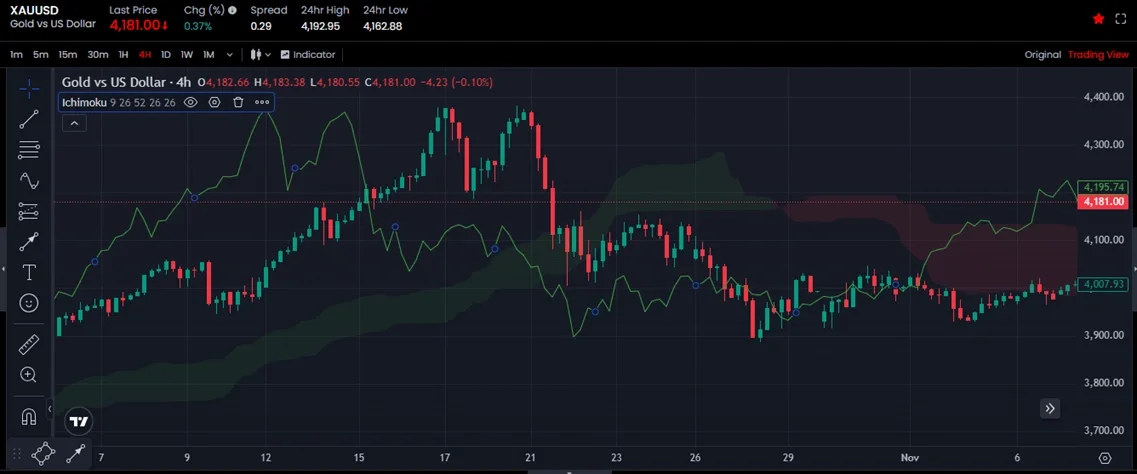Viewport: 1137px width, 474px height.
Task: Switch to the 1D timeframe
Action: (166, 55)
